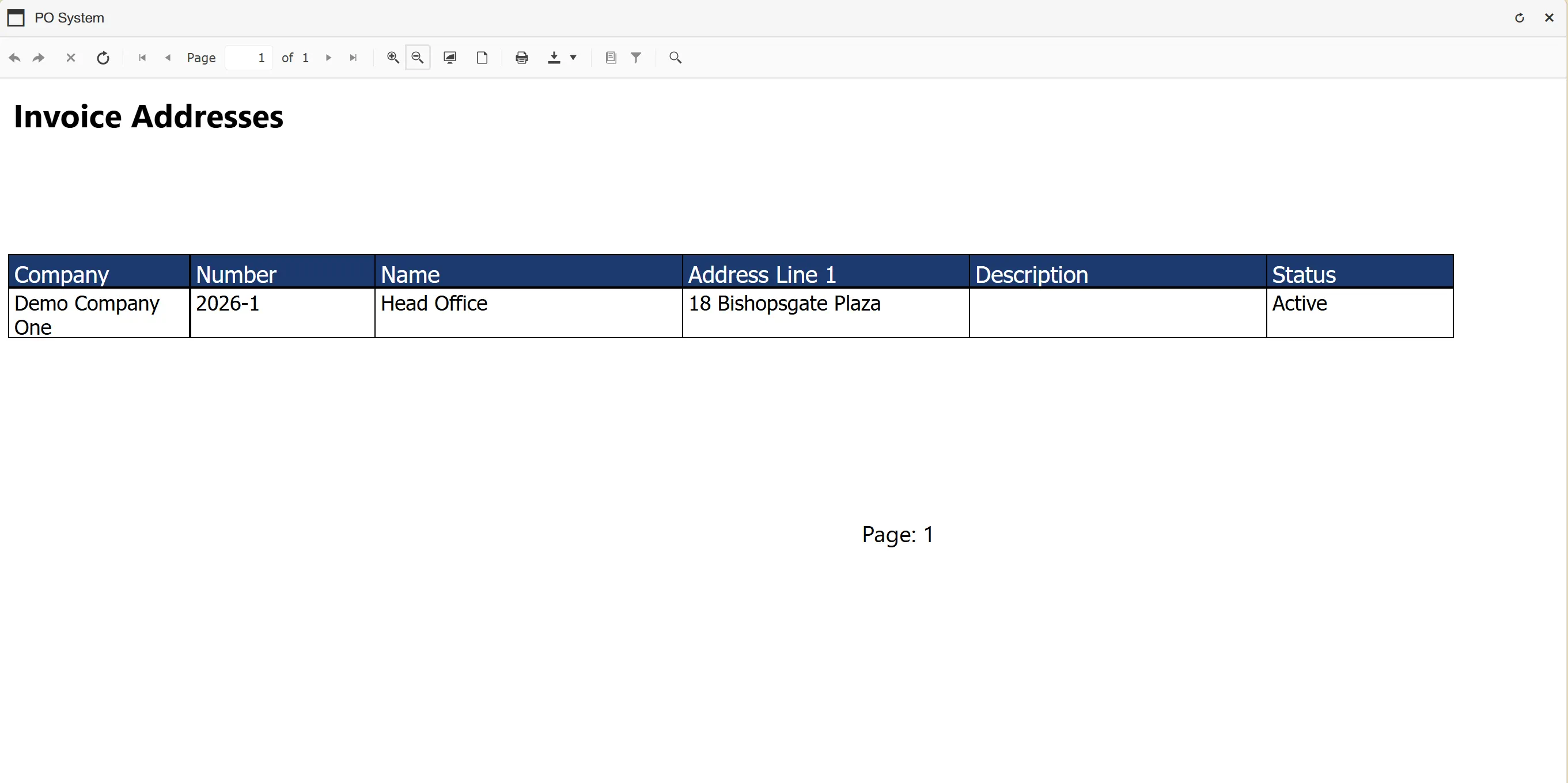Navigate forward in report history

click(39, 58)
